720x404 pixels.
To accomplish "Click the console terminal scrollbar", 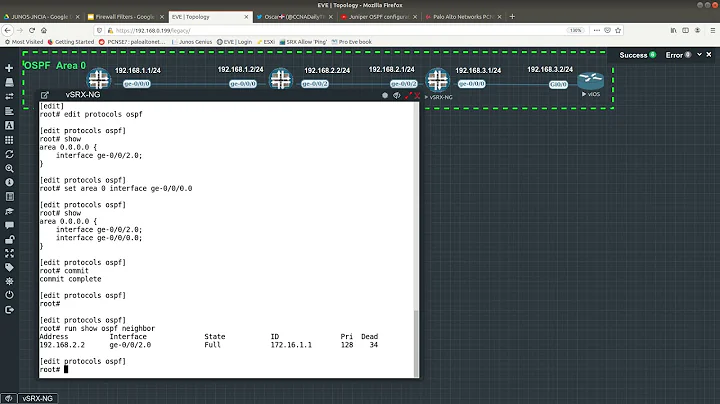I will coord(416,343).
